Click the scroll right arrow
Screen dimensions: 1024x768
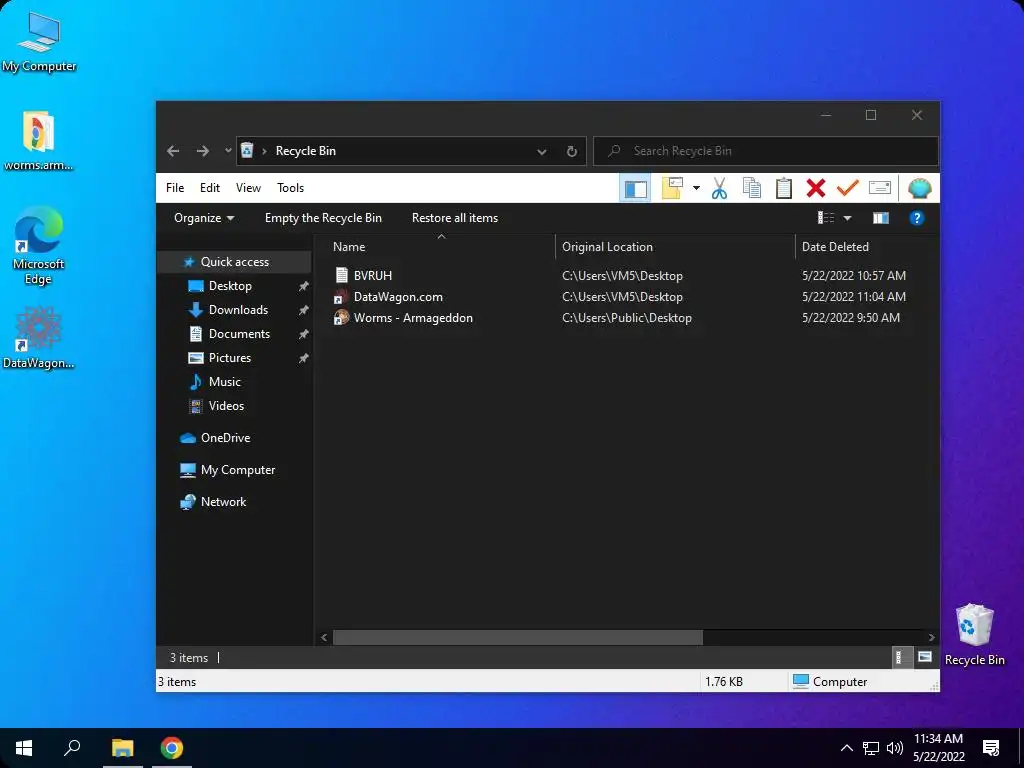tap(931, 637)
